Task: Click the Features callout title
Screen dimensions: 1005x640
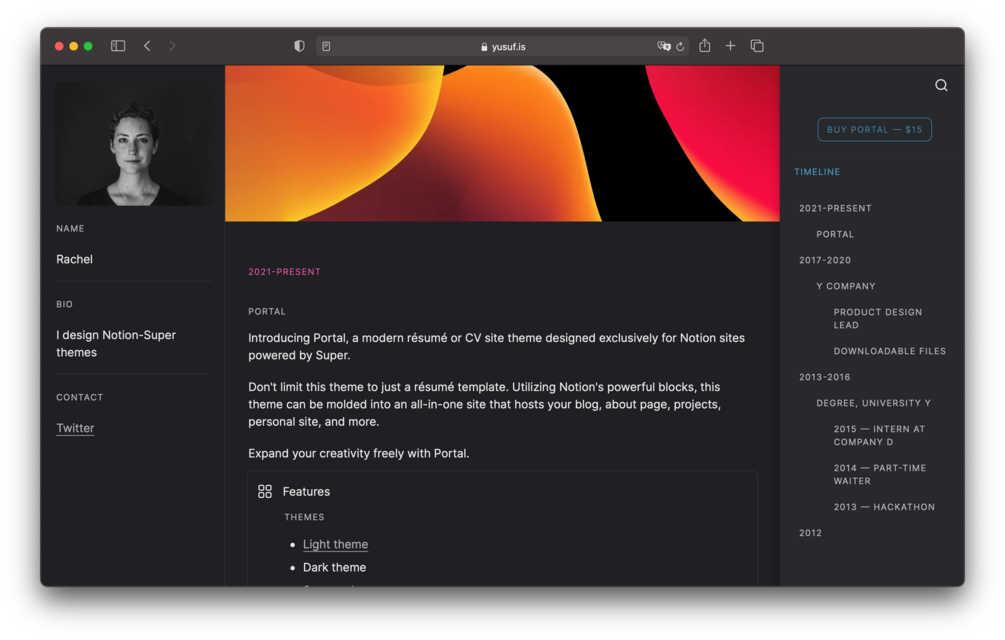Action: click(x=306, y=491)
